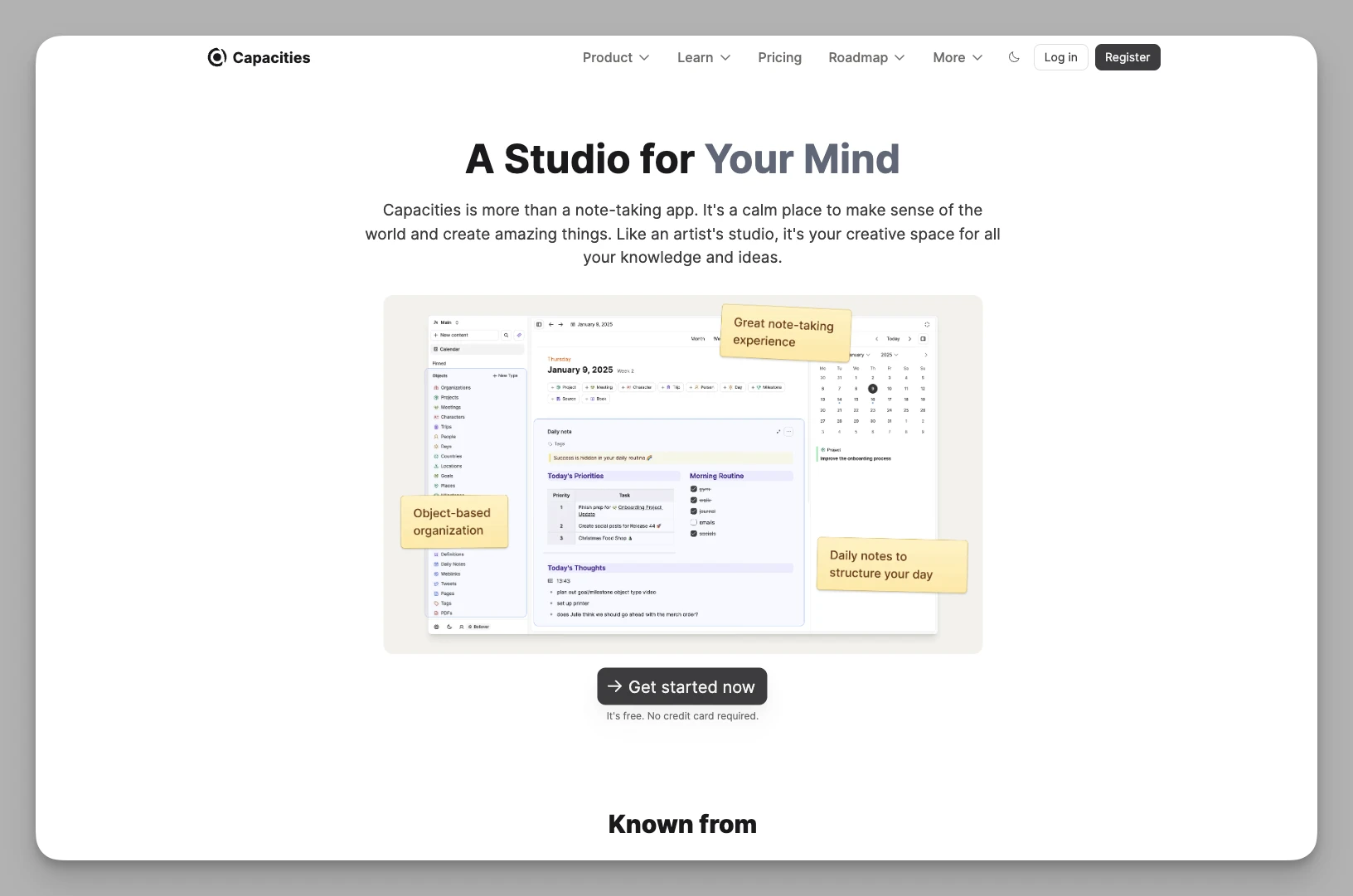1353x896 pixels.
Task: Open the Tags section in the sidebar
Action: (x=445, y=603)
